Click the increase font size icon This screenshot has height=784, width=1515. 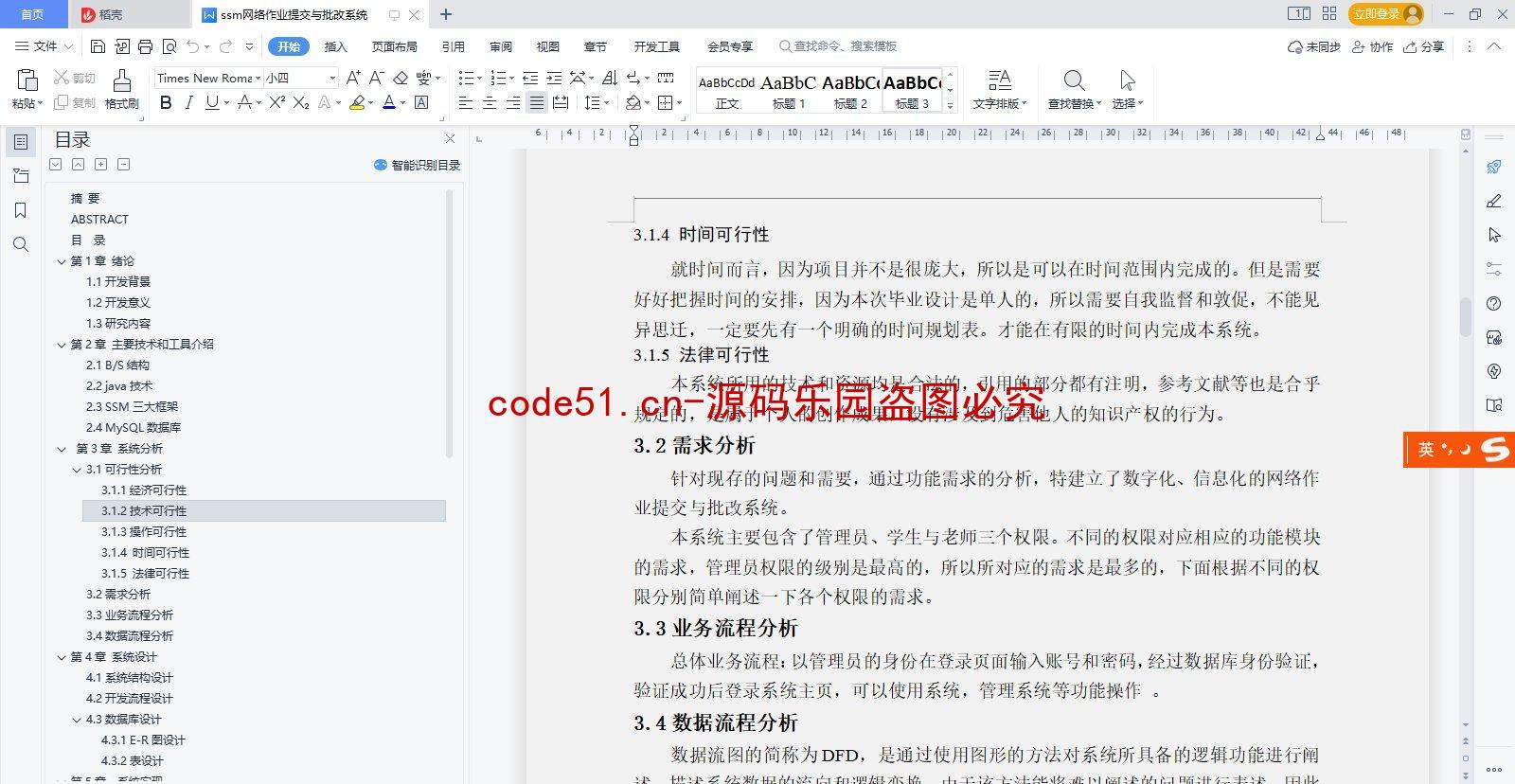353,78
